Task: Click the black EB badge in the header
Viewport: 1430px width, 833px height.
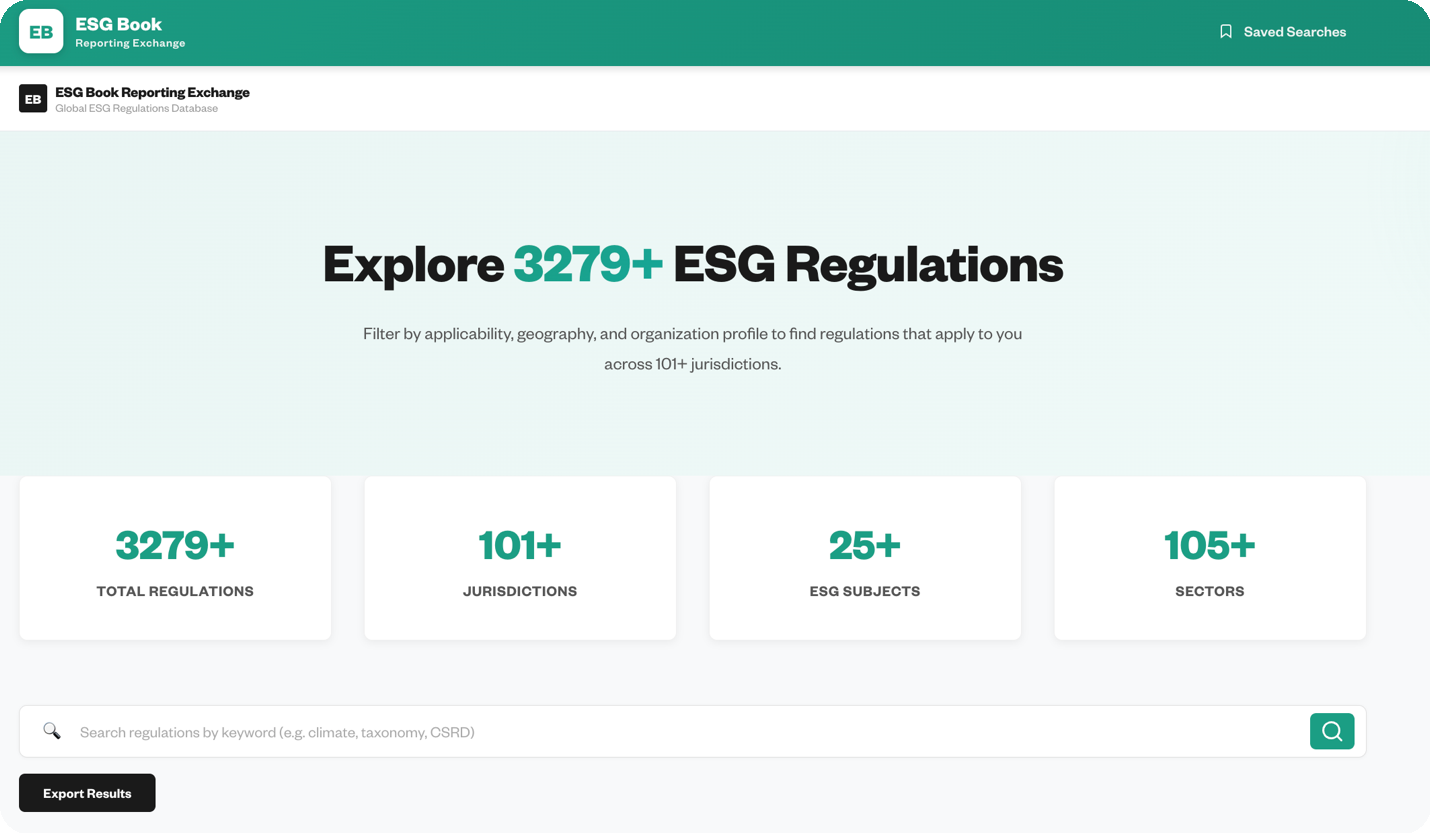Action: click(33, 98)
